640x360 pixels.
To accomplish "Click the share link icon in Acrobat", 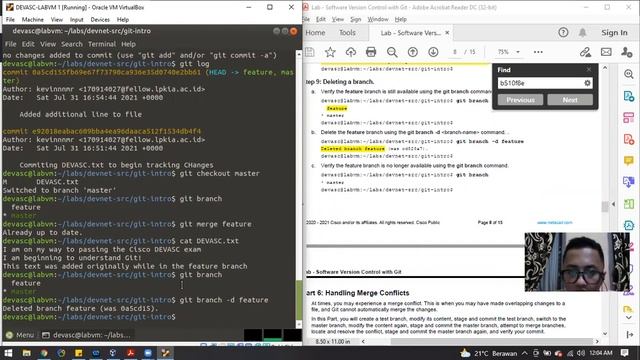I will tap(585, 52).
